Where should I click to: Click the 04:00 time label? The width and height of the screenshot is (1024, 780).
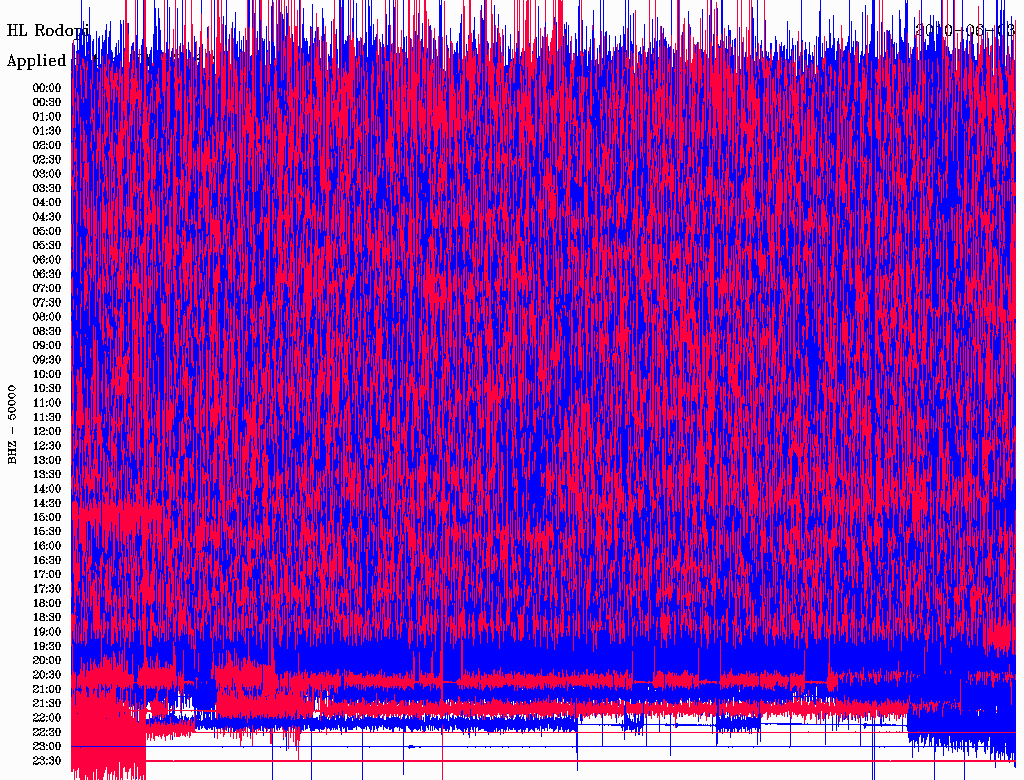click(47, 203)
